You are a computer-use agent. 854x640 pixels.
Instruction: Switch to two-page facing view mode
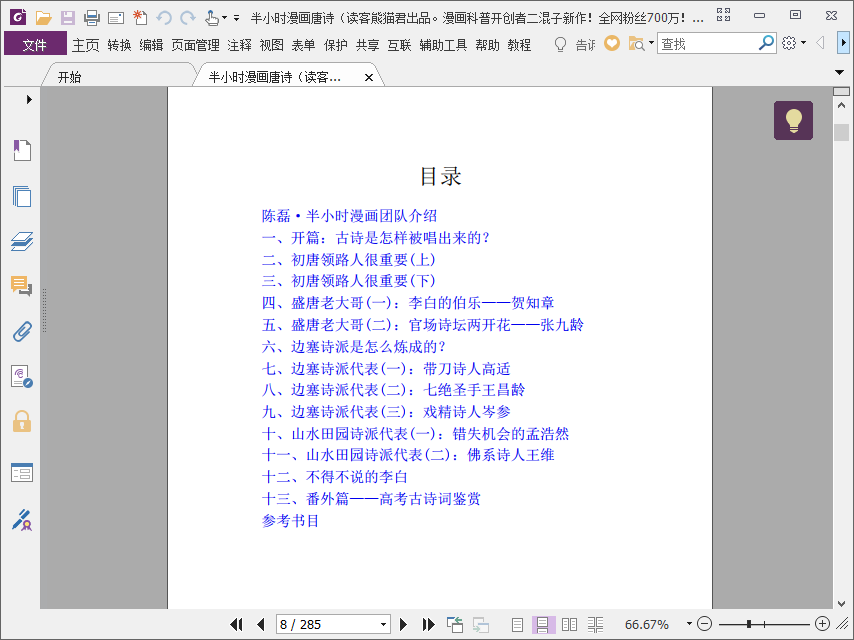[x=569, y=625]
